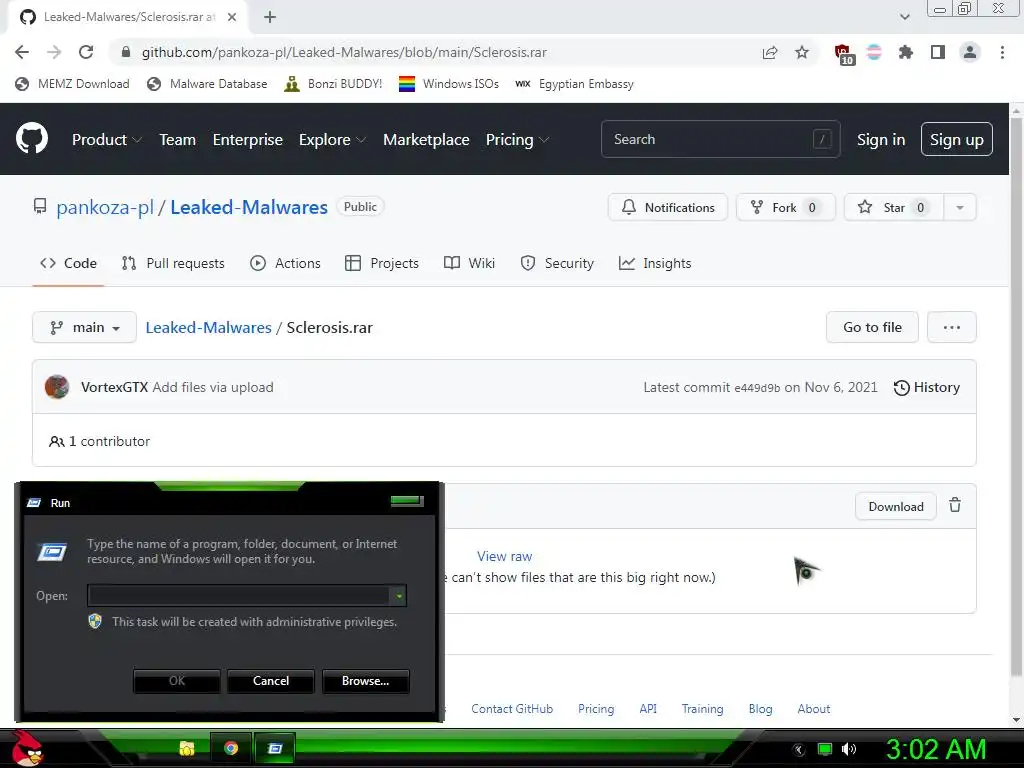Expand the Pricing header menu
The image size is (1024, 768).
(517, 140)
